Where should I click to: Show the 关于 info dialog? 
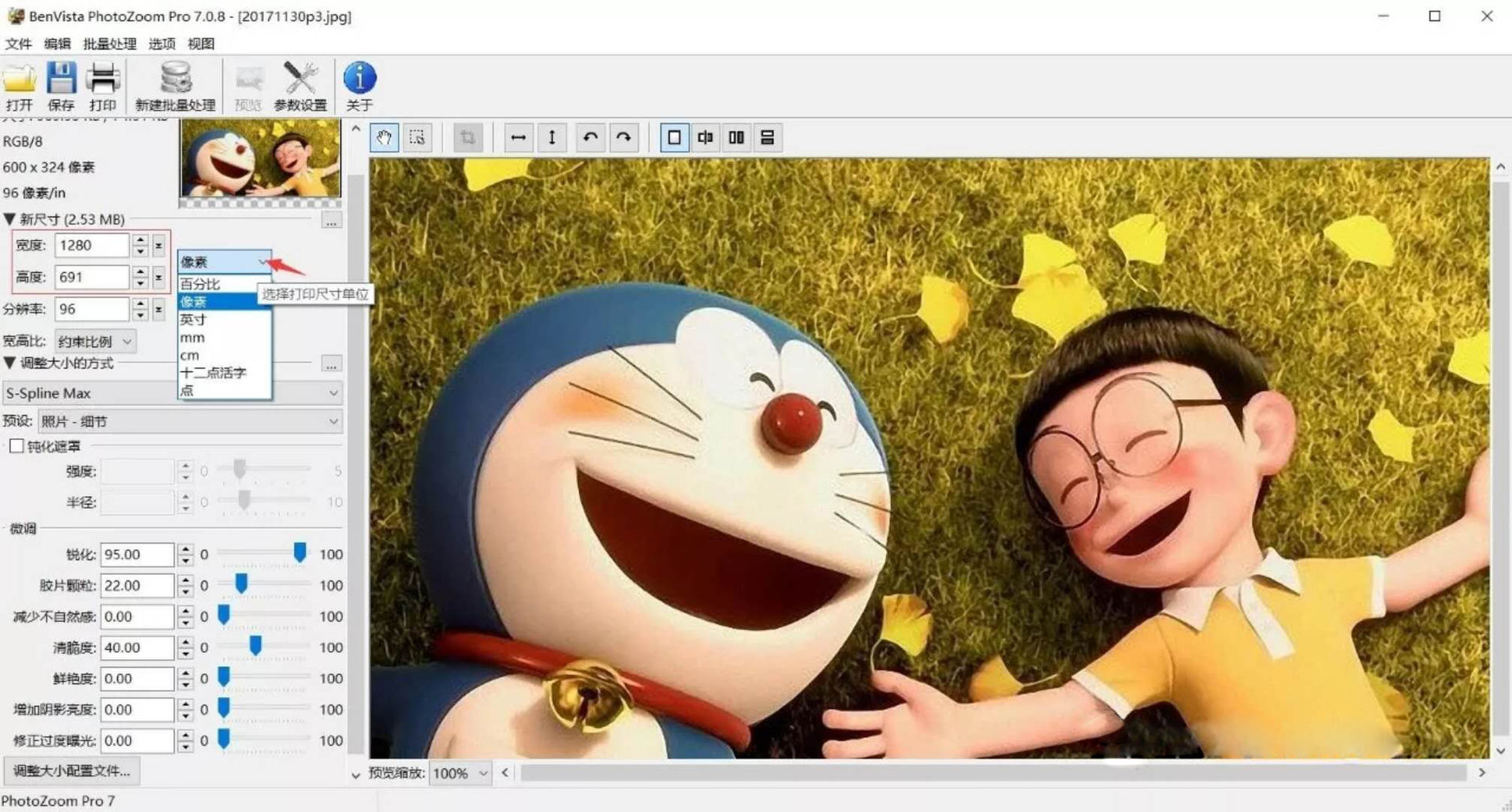click(359, 85)
